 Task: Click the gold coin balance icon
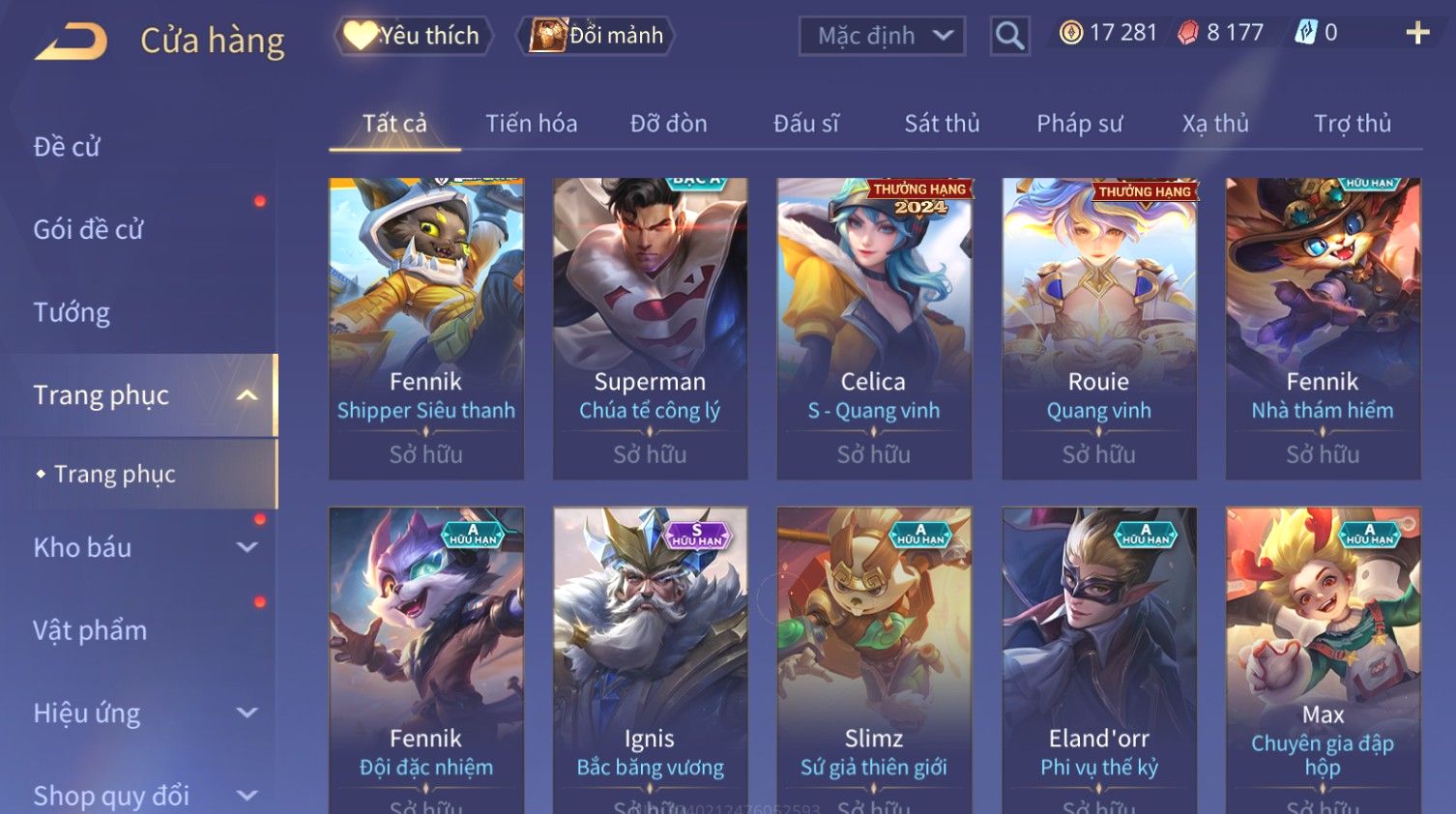pos(1070,33)
